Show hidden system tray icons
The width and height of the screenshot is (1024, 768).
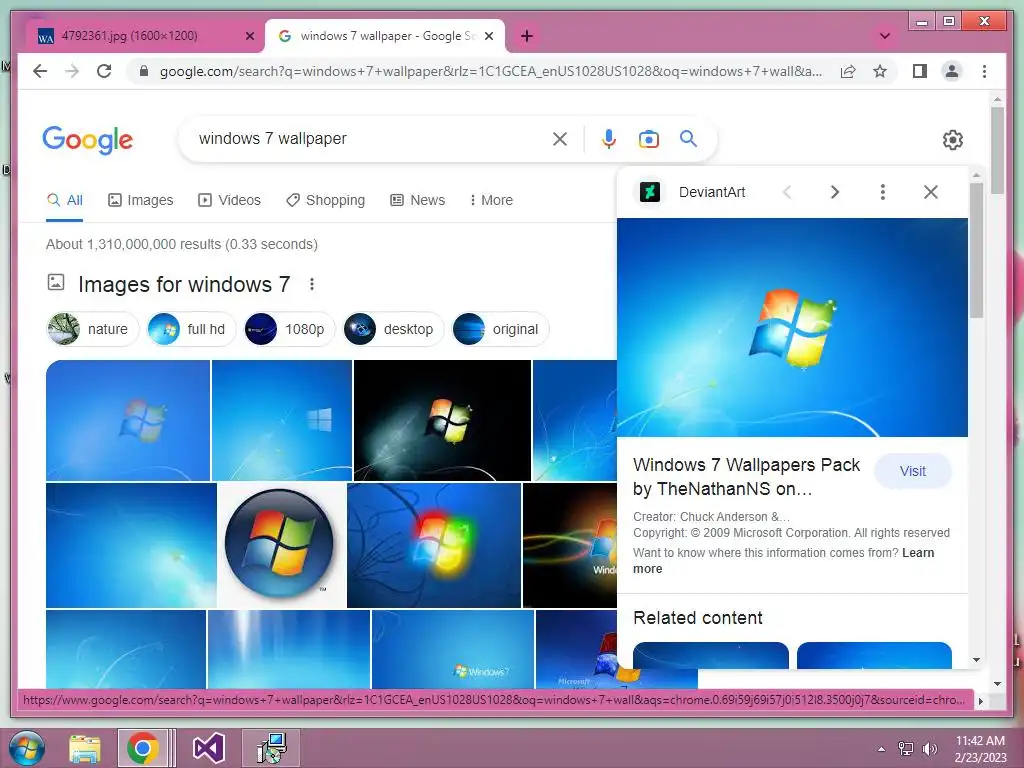[x=882, y=748]
